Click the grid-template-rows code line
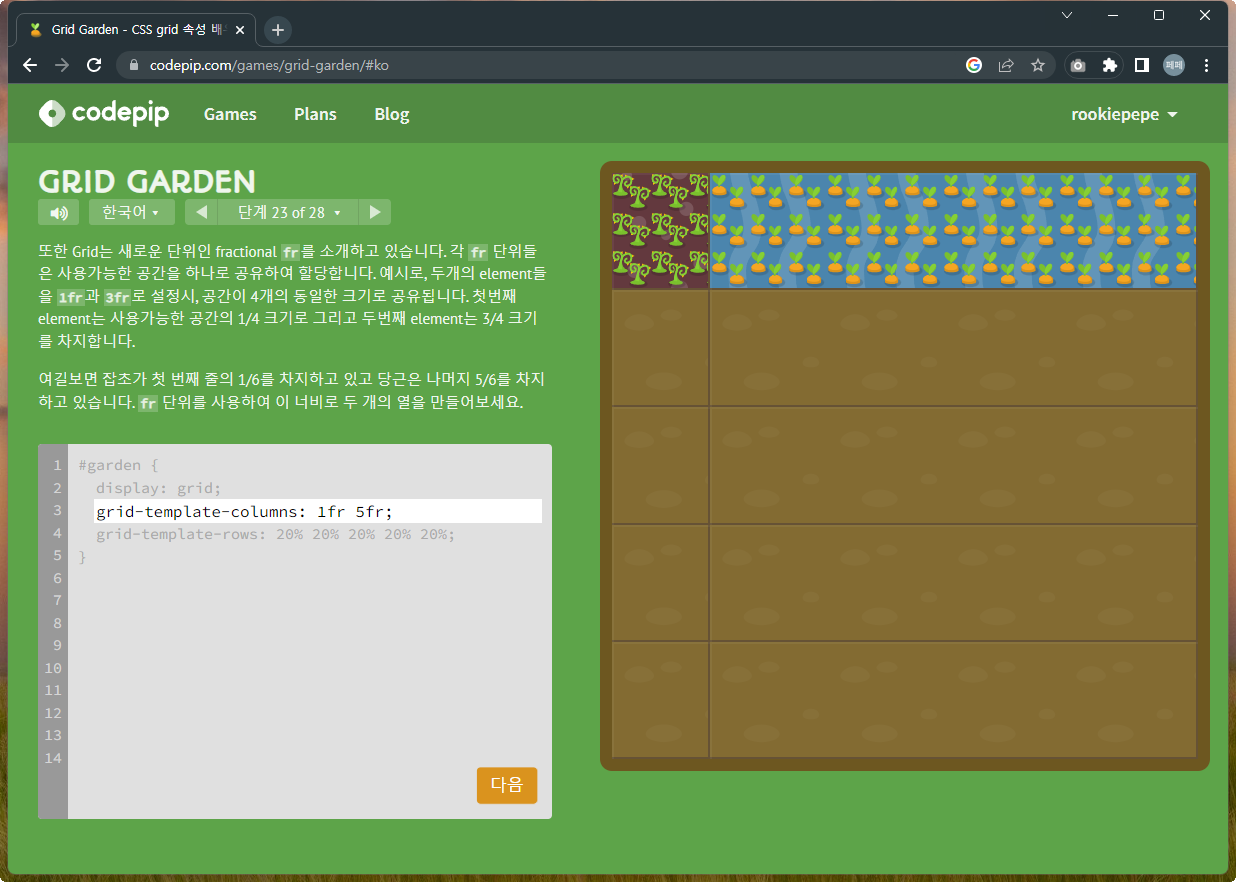 (275, 534)
